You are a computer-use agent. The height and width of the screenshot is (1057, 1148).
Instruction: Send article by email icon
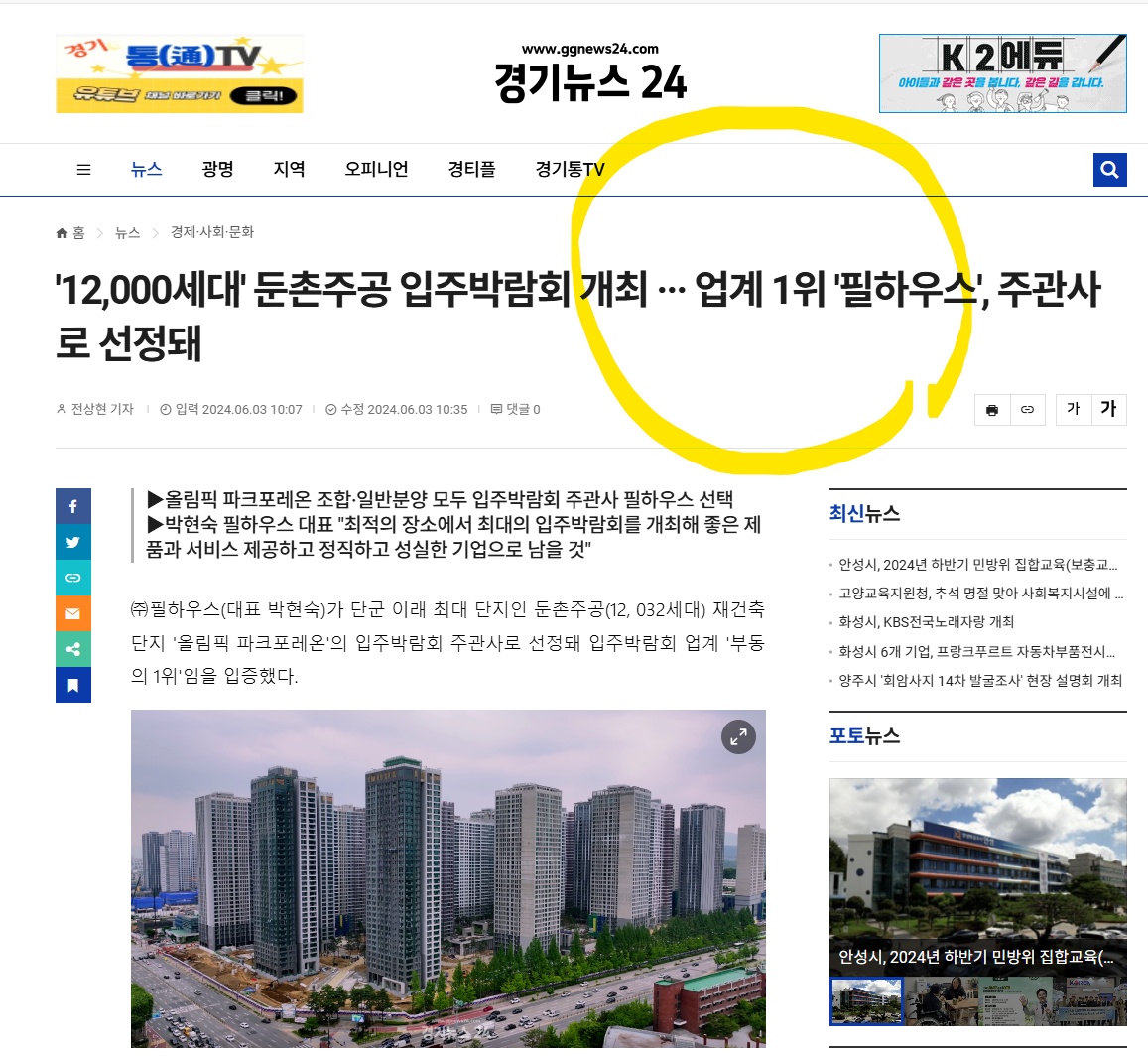click(73, 613)
